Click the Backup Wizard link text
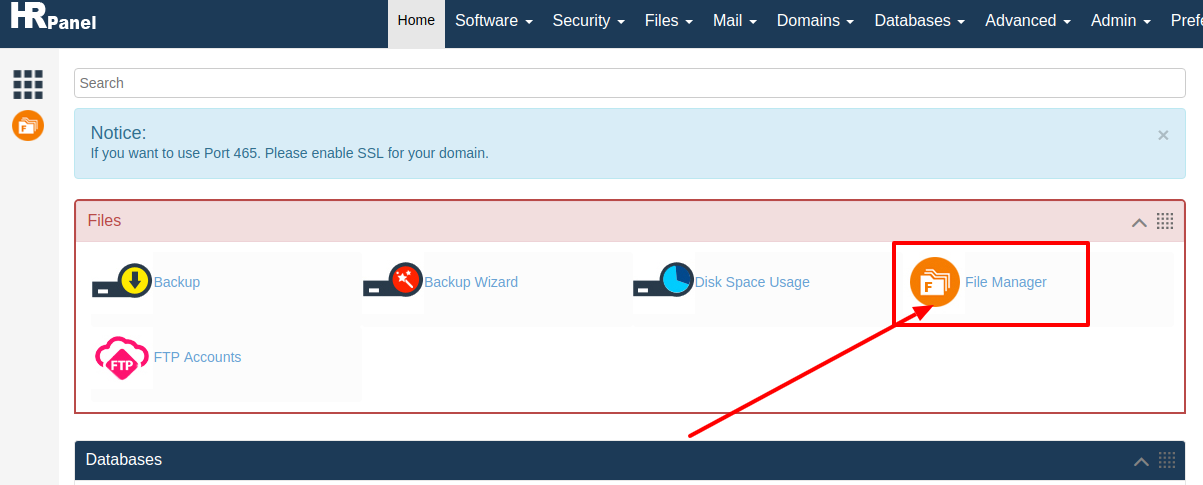 tap(471, 282)
